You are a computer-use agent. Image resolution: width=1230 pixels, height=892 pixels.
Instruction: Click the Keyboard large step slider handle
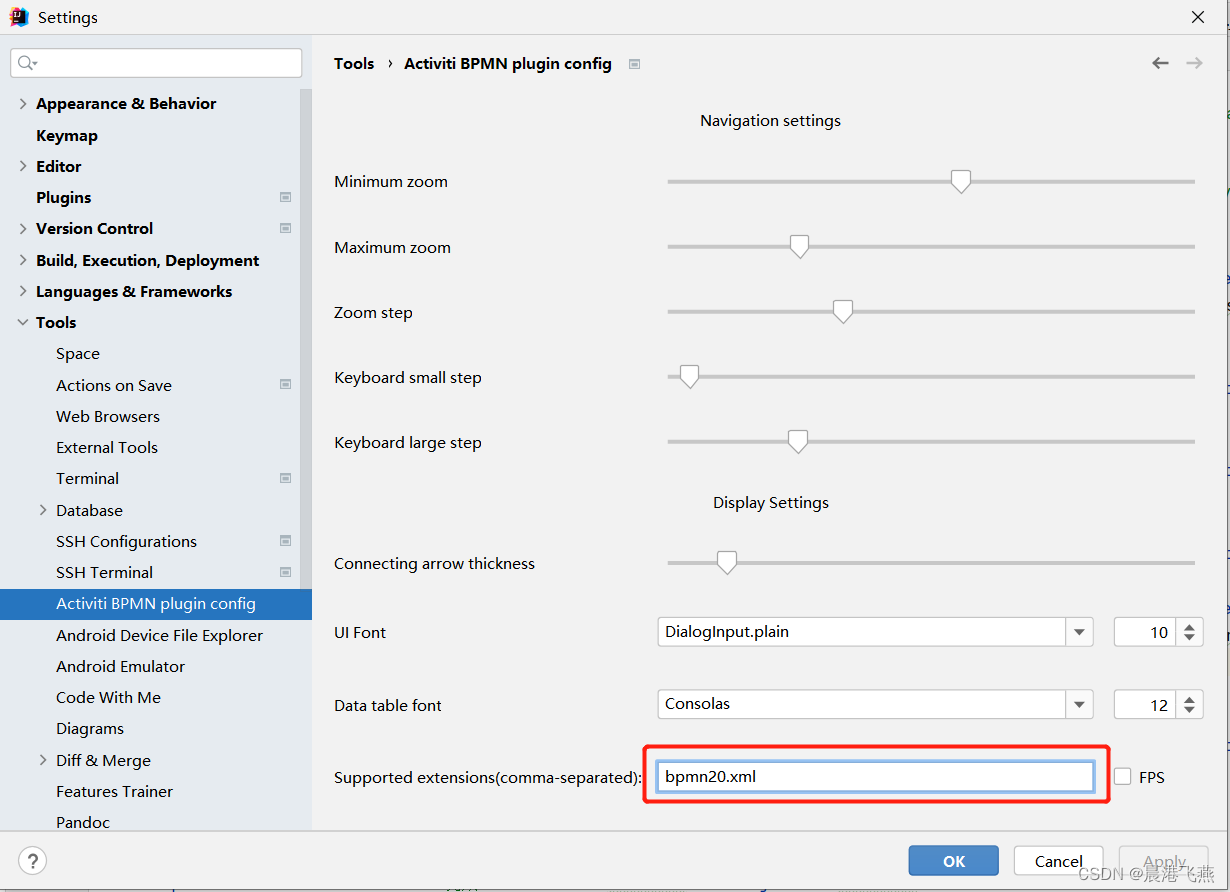coord(797,441)
